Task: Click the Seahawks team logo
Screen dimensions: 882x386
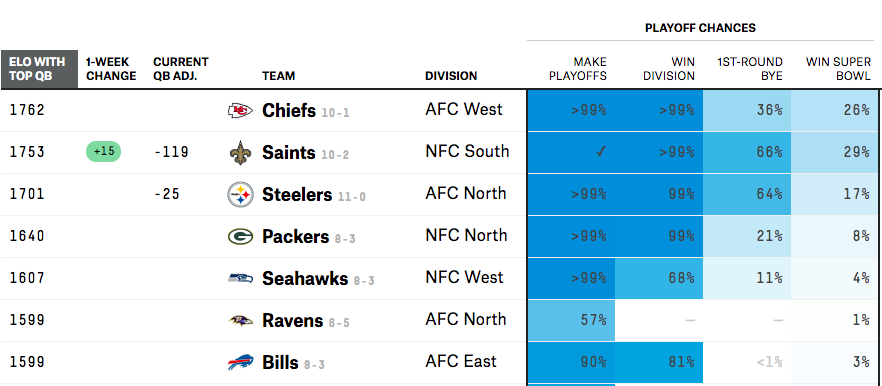Action: (x=240, y=278)
